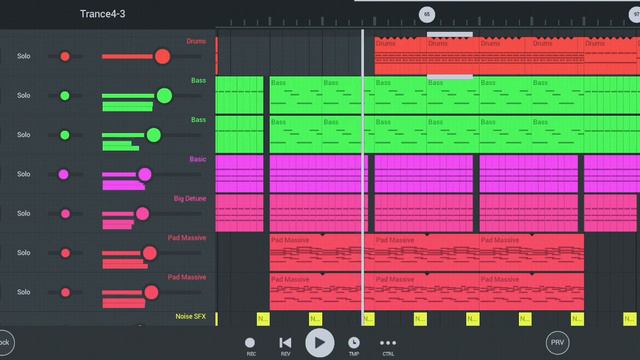The height and width of the screenshot is (360, 640).
Task: Select the Basic track name label
Action: (x=198, y=159)
